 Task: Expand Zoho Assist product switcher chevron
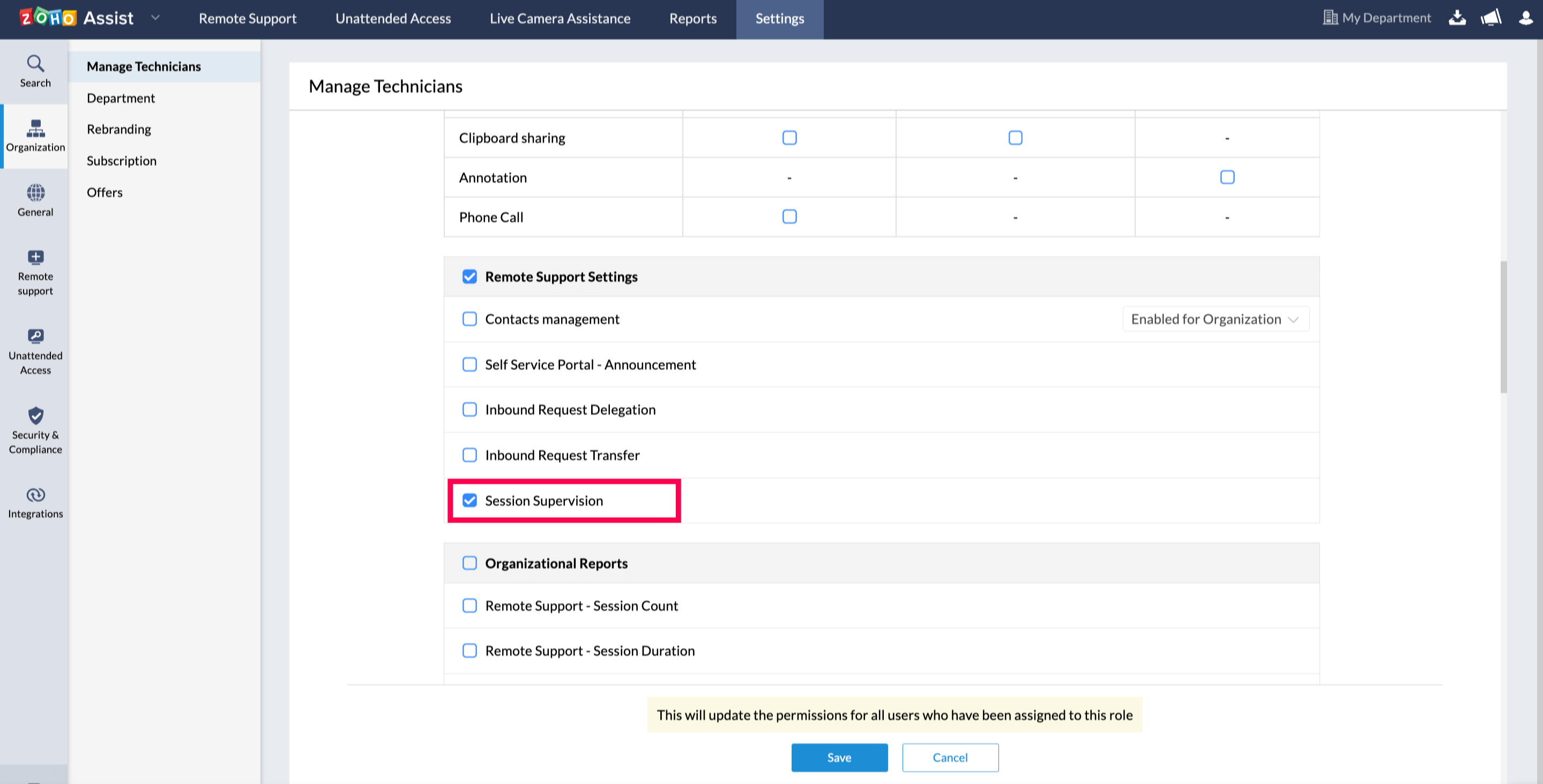pyautogui.click(x=155, y=18)
